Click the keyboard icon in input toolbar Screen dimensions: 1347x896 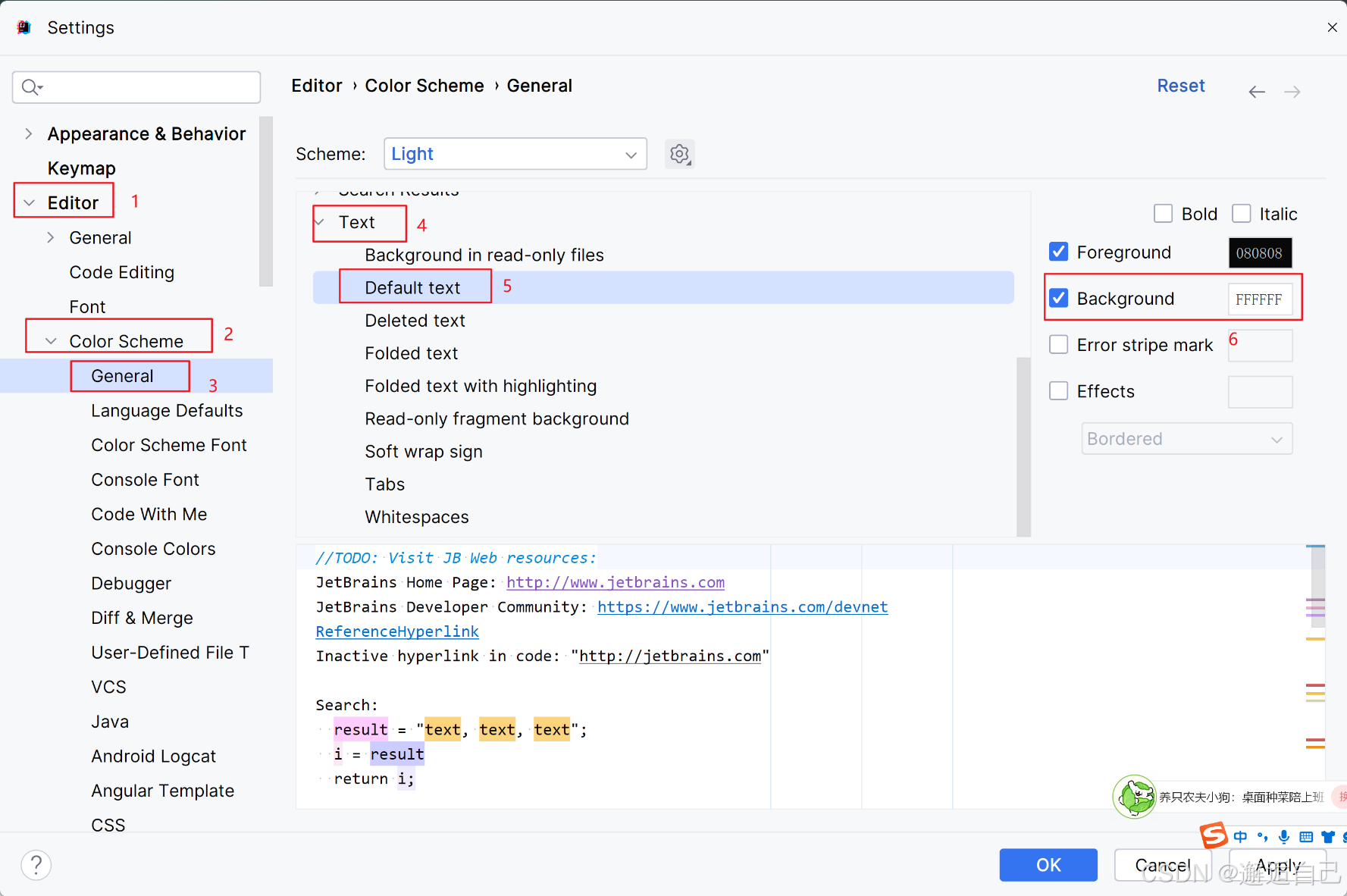[x=1306, y=837]
